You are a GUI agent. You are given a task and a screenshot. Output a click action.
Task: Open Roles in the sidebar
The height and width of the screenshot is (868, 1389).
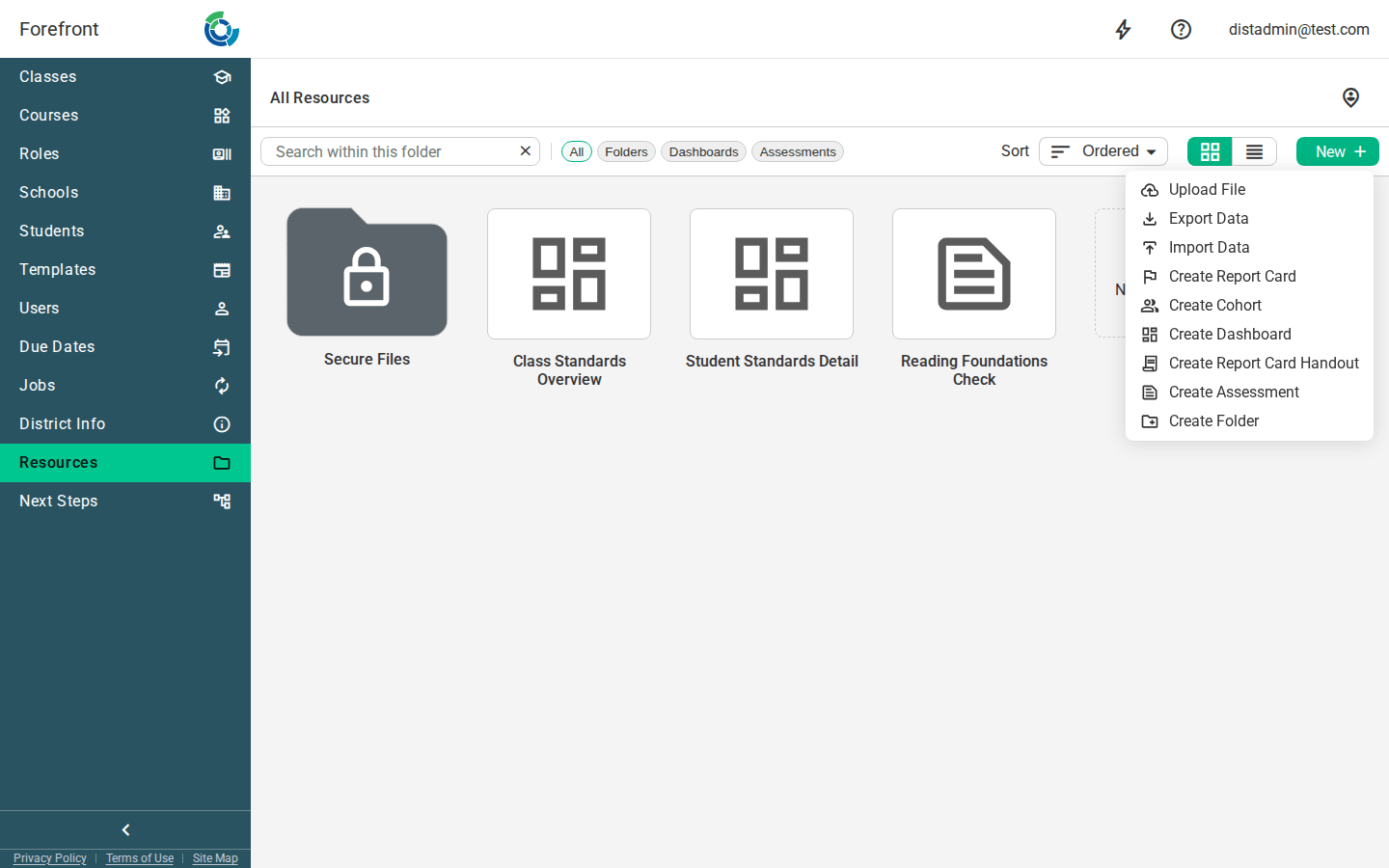(125, 154)
